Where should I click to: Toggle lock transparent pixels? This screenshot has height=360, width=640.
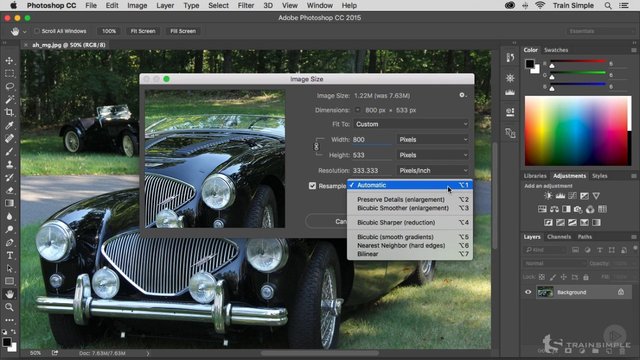coord(542,277)
